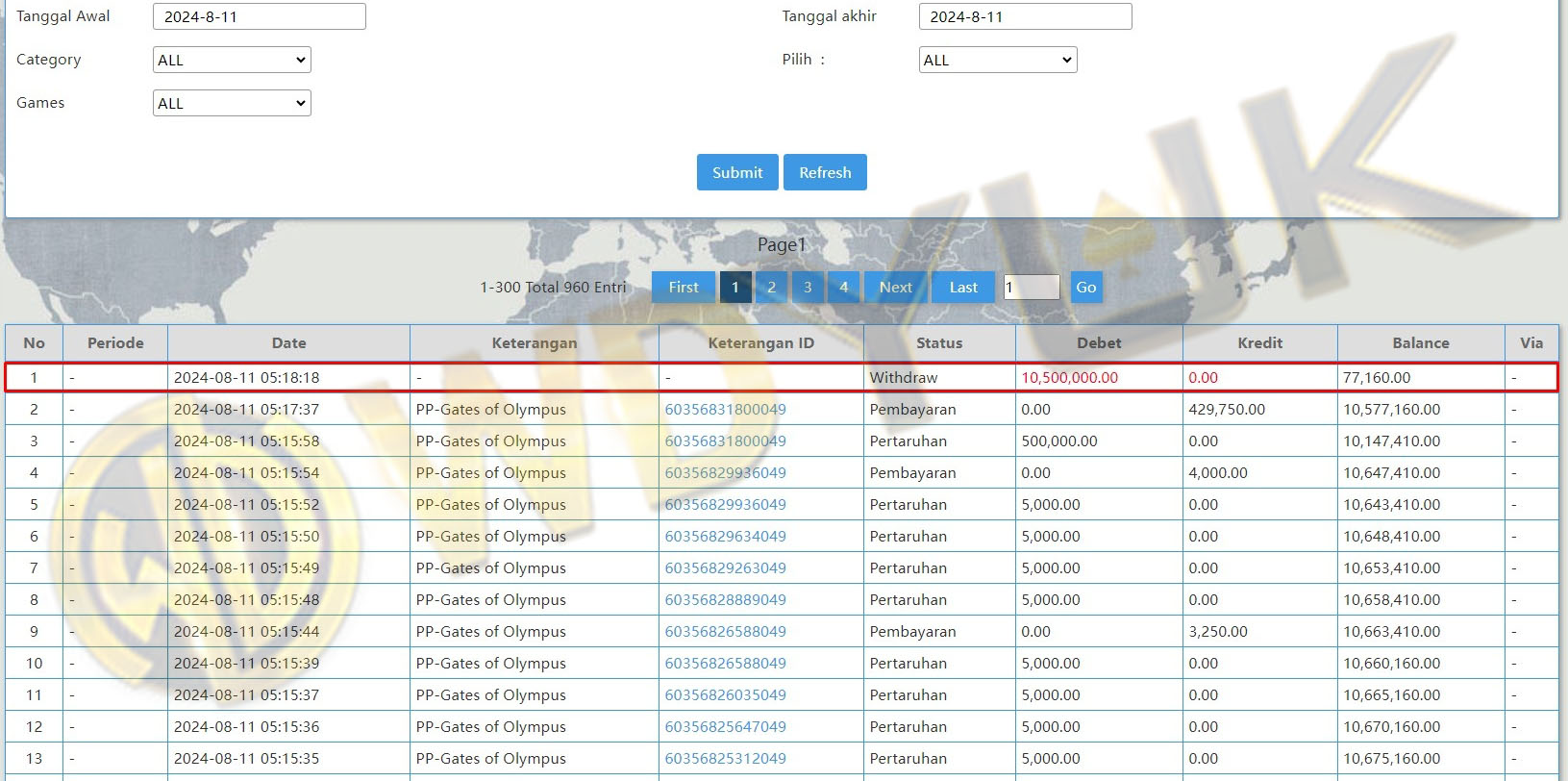Open Keterangan ID link 60356829936049 in row 4

click(x=725, y=472)
